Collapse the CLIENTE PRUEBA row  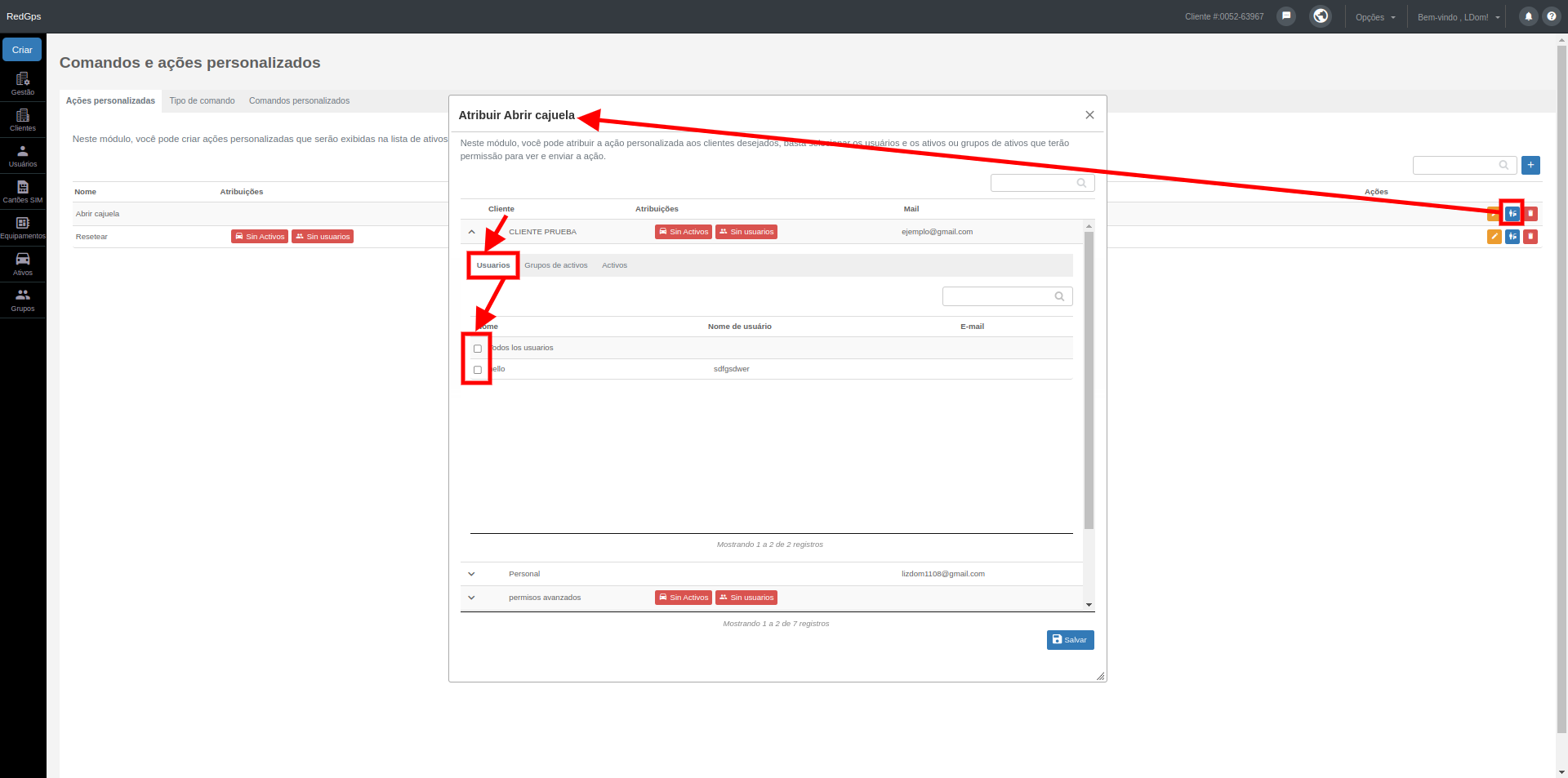point(471,232)
